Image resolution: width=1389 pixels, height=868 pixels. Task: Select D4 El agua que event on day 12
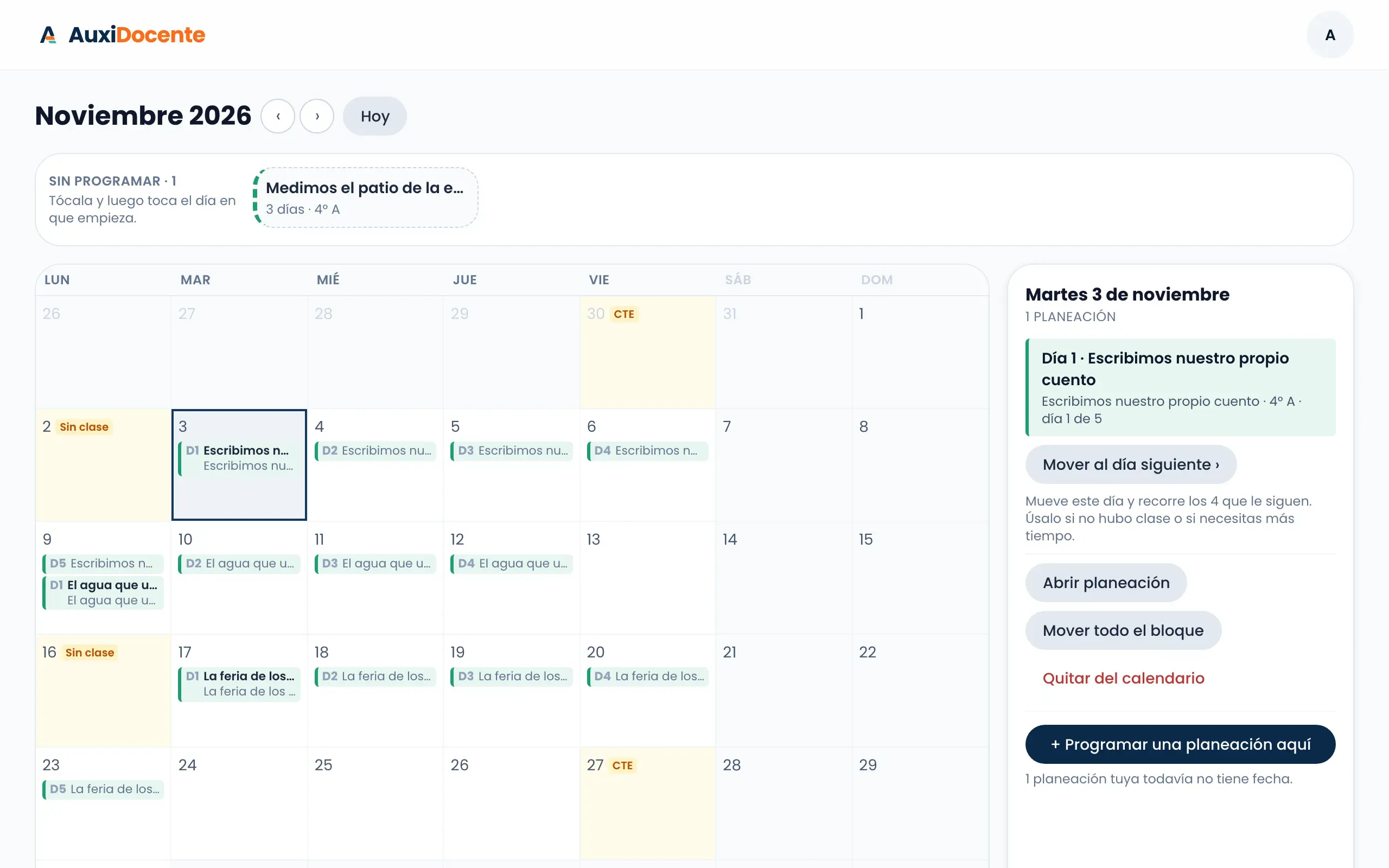(512, 563)
